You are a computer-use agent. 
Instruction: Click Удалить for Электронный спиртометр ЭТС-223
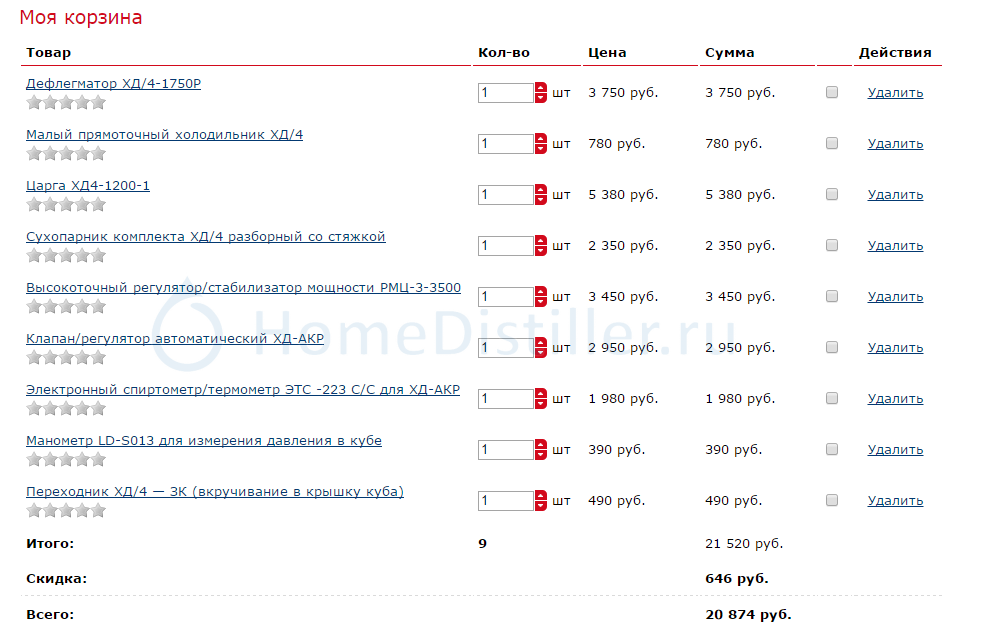point(895,399)
